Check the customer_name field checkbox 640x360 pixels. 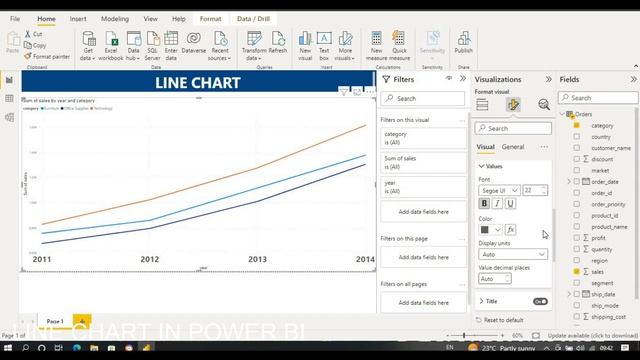[x=576, y=148]
